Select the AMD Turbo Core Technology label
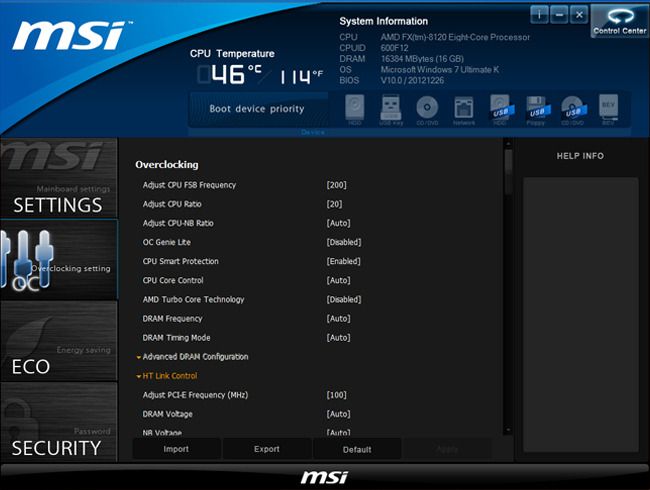The image size is (650, 490). tap(193, 300)
